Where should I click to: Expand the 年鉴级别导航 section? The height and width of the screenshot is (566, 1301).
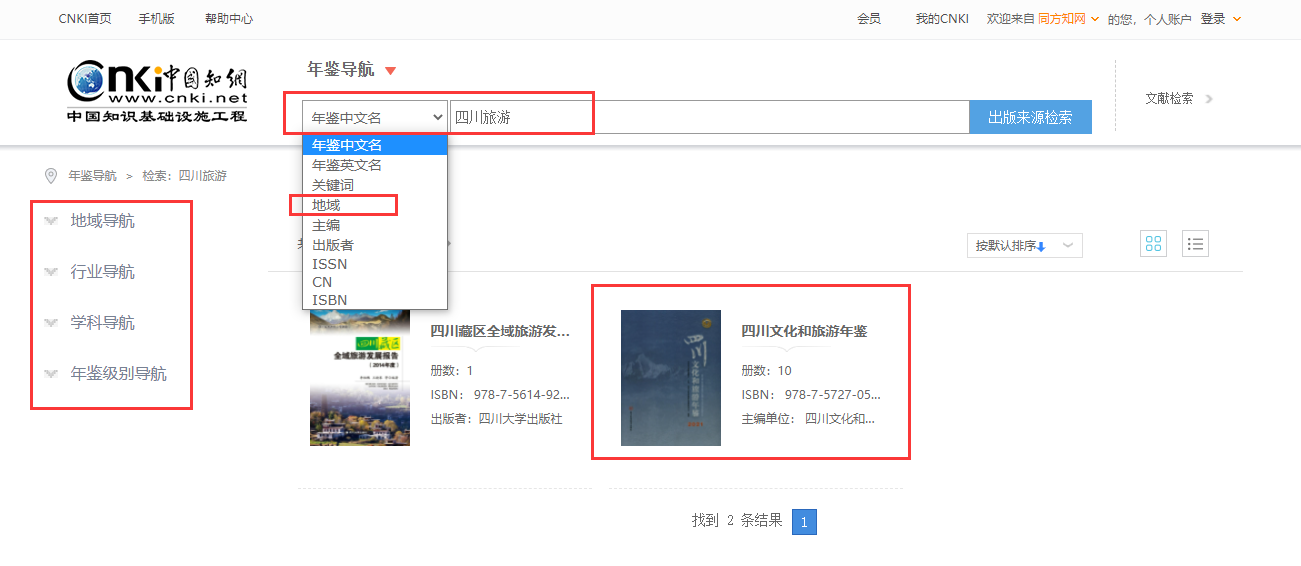point(51,374)
